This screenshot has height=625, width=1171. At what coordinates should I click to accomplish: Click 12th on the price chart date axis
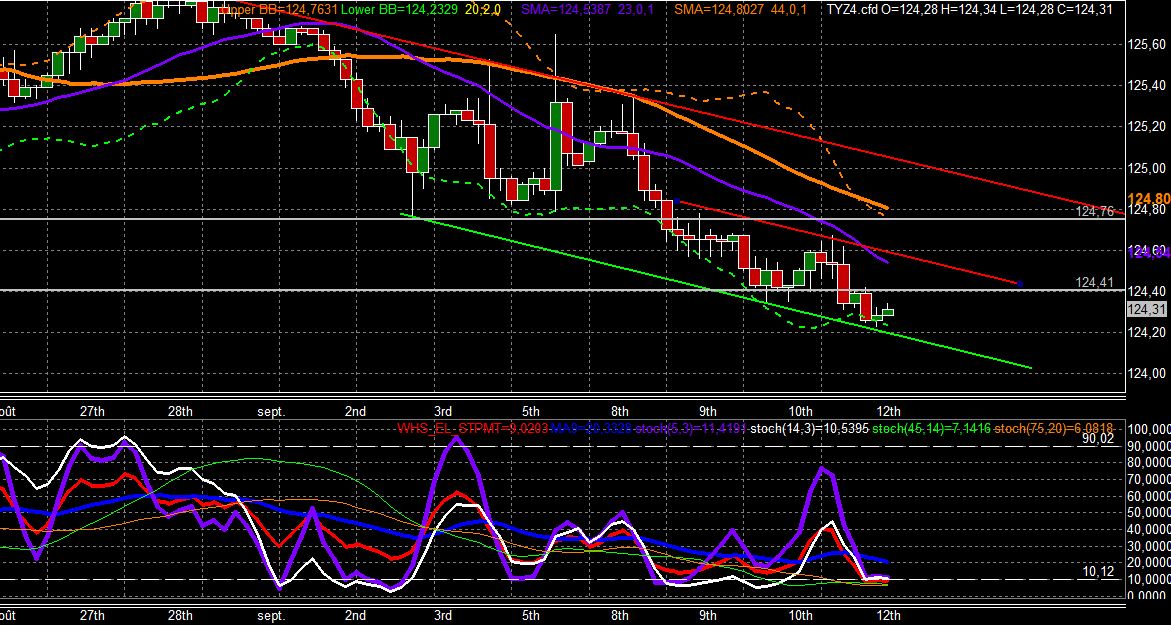(887, 411)
